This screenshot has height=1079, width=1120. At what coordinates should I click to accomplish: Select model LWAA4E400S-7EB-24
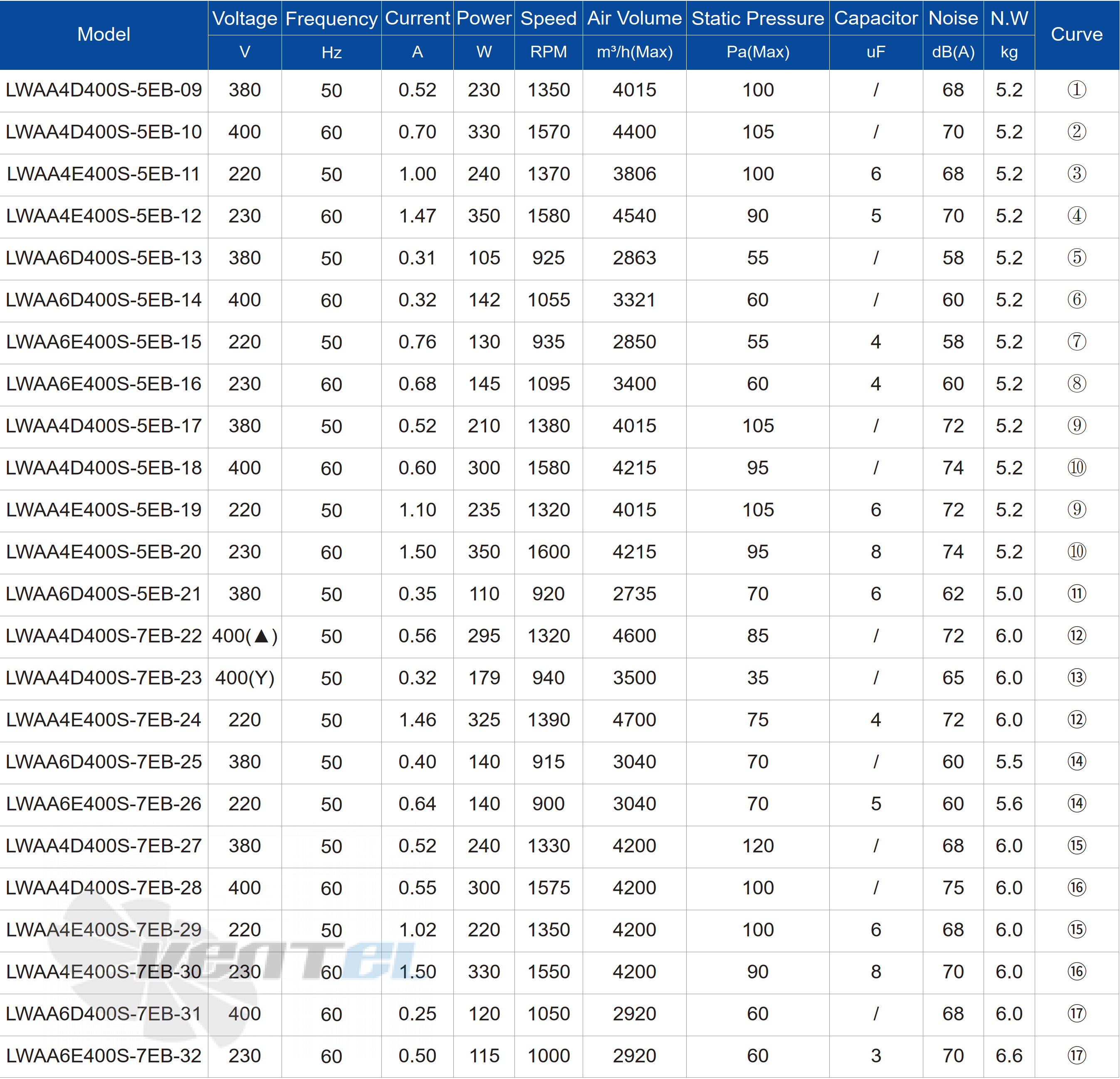(104, 720)
